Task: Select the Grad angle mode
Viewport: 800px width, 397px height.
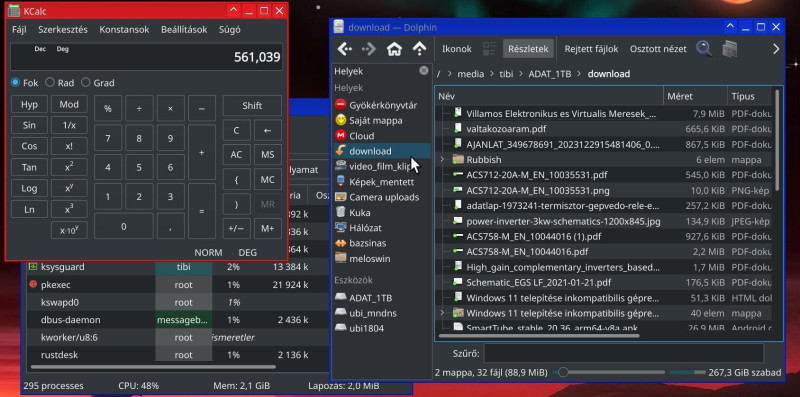Action: (97, 83)
